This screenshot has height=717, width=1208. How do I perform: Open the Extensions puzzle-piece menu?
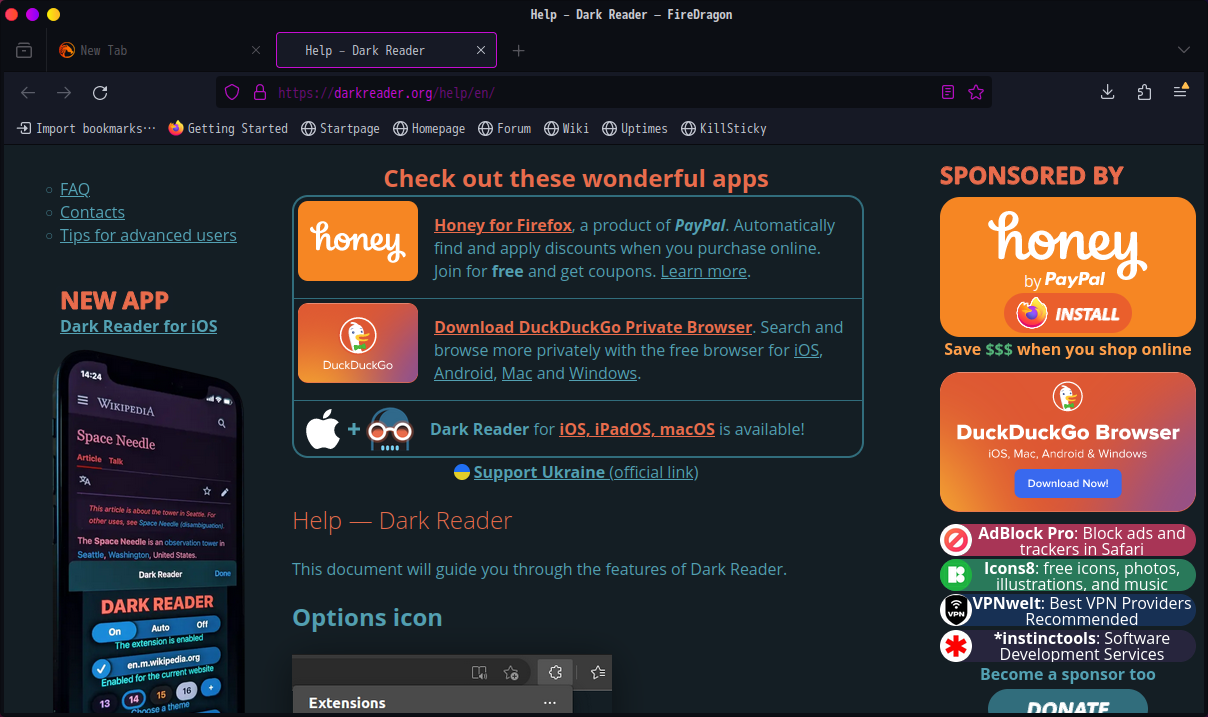coord(1145,93)
